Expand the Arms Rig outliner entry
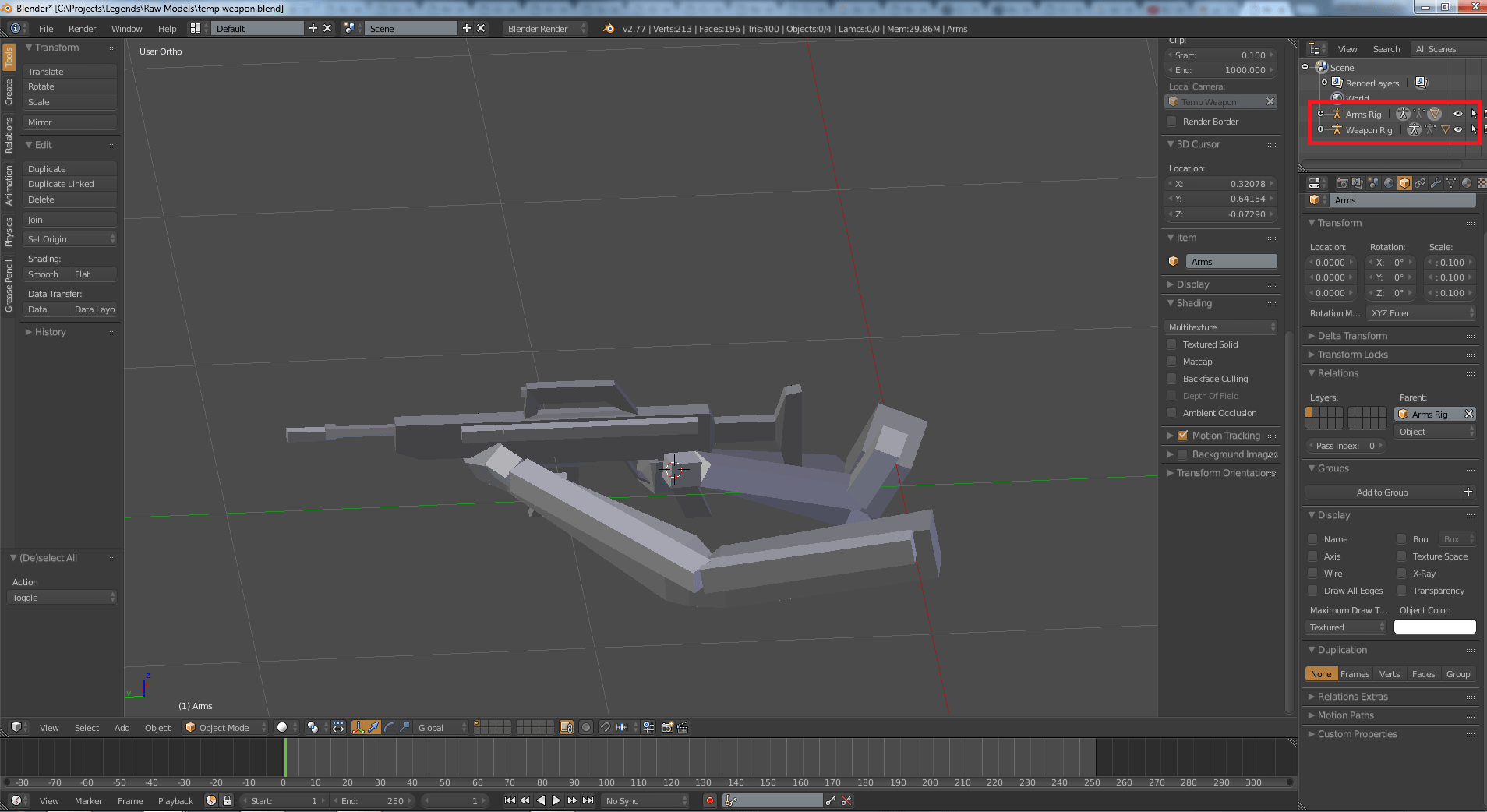 click(1319, 114)
